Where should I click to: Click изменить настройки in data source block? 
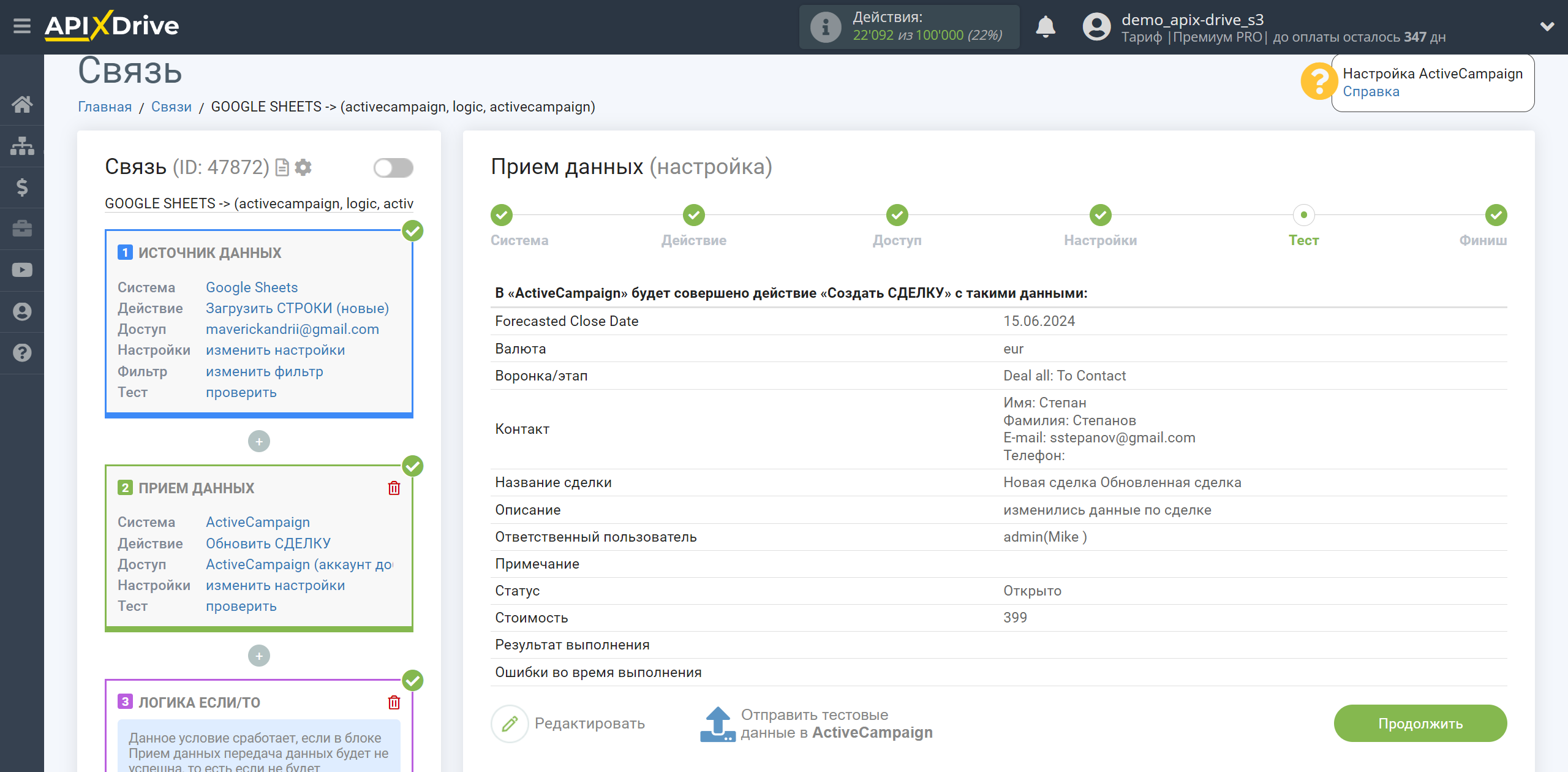(x=275, y=350)
